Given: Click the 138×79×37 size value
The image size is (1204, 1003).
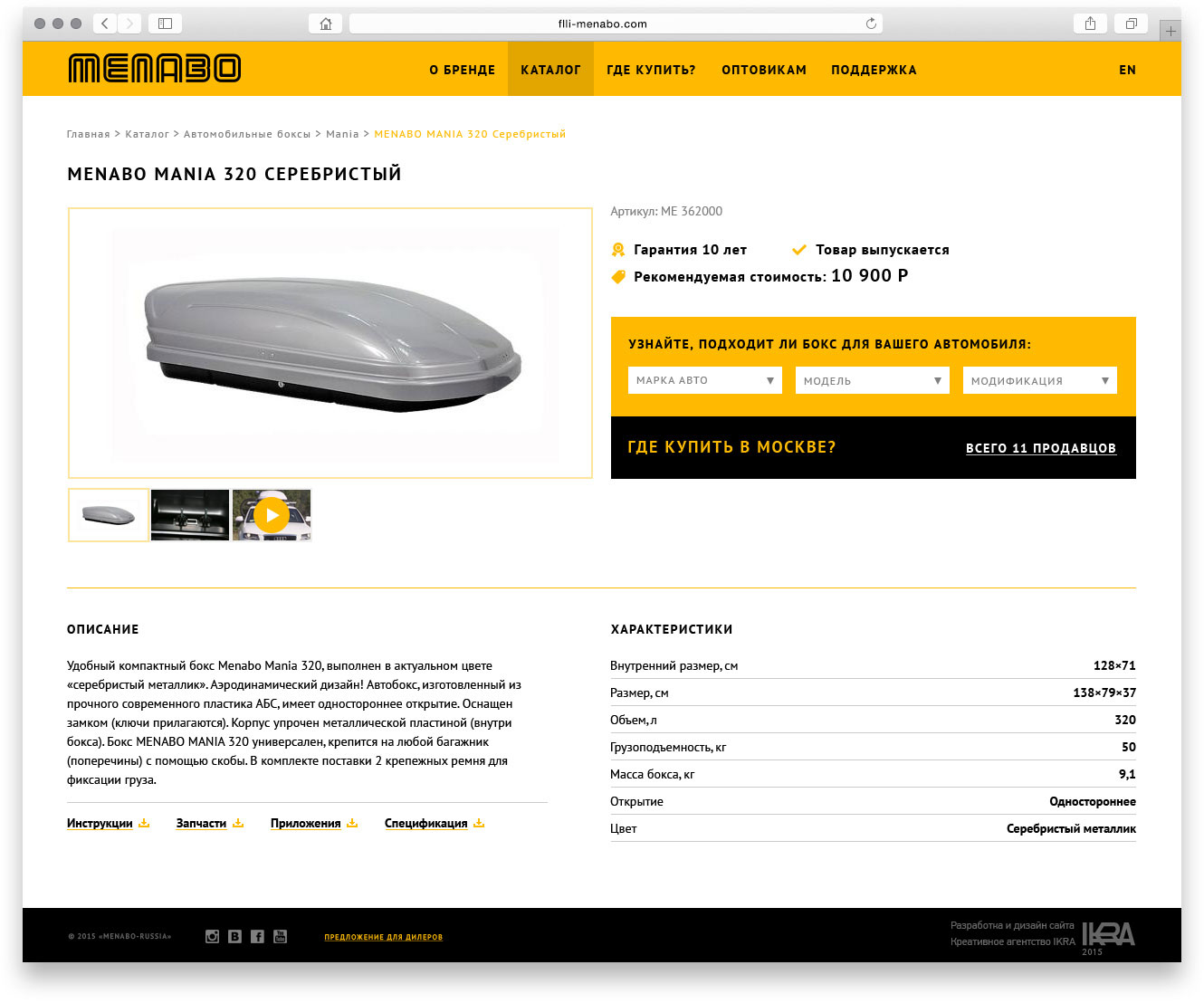Looking at the screenshot, I should tap(1104, 693).
